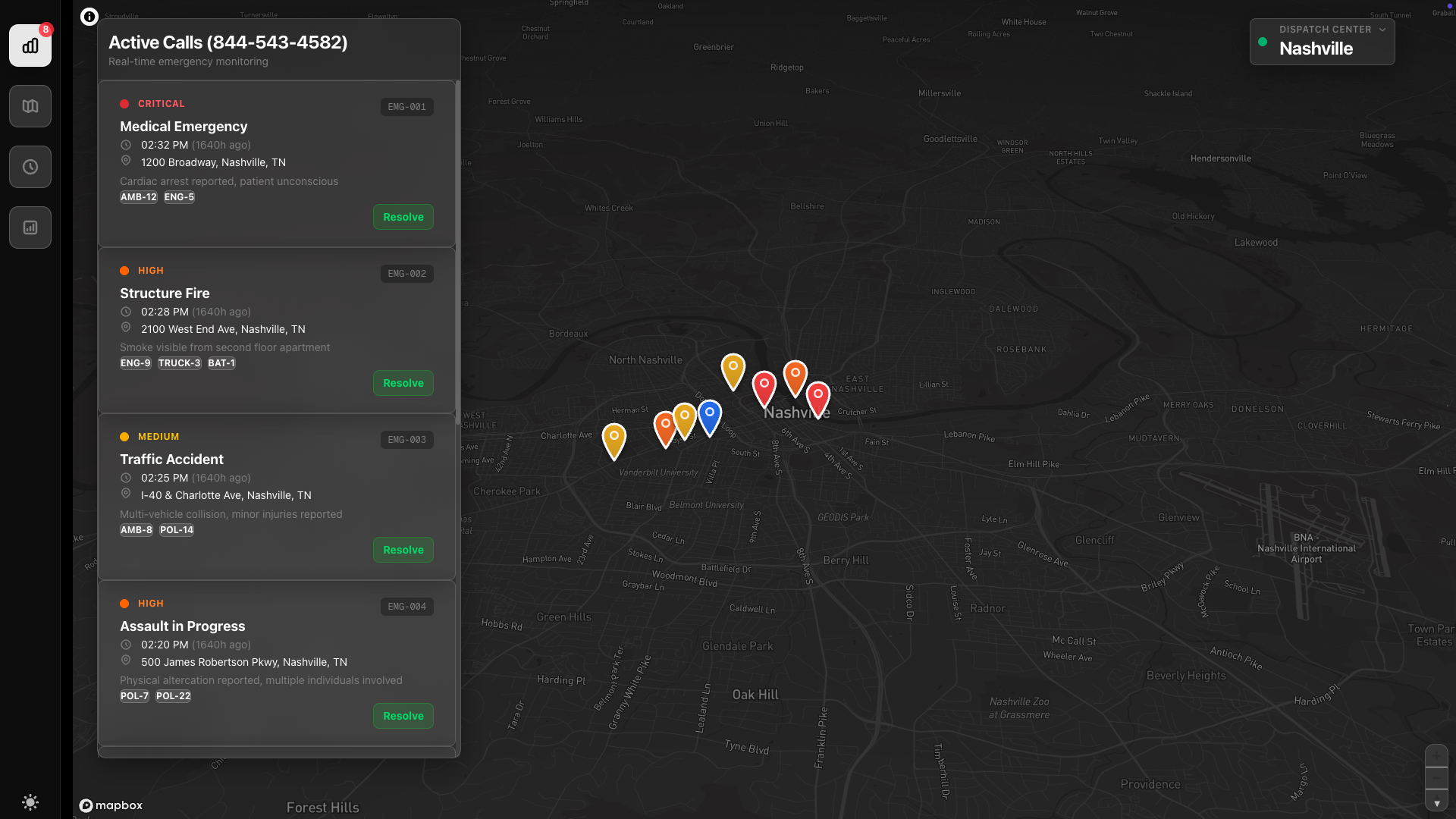This screenshot has width=1456, height=819.
Task: Resolve the Assault in Progress call
Action: (x=403, y=716)
